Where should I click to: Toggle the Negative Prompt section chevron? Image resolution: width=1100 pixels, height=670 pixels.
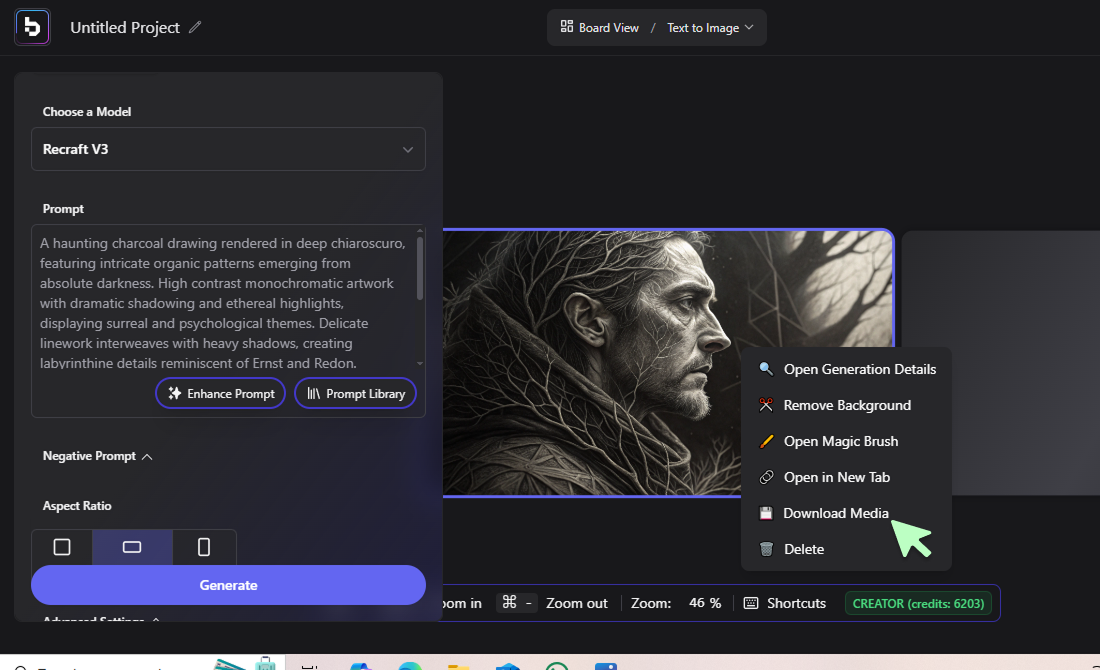147,457
